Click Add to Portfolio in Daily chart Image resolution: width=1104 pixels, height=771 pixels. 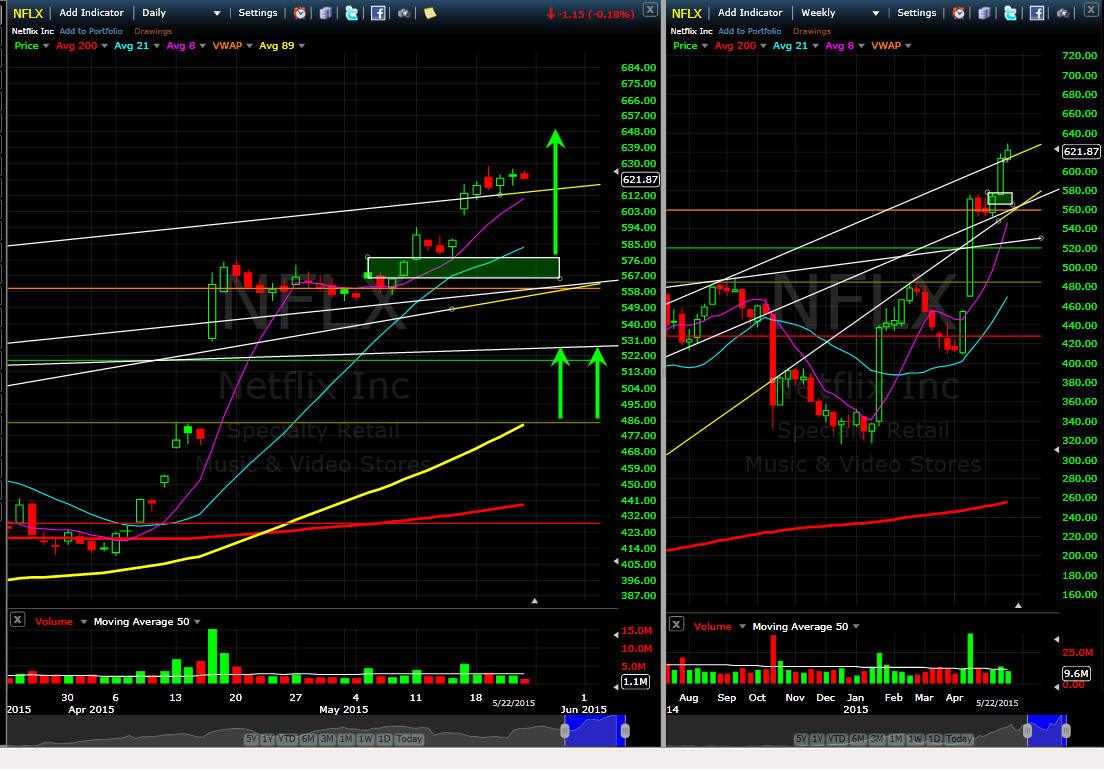click(x=91, y=31)
